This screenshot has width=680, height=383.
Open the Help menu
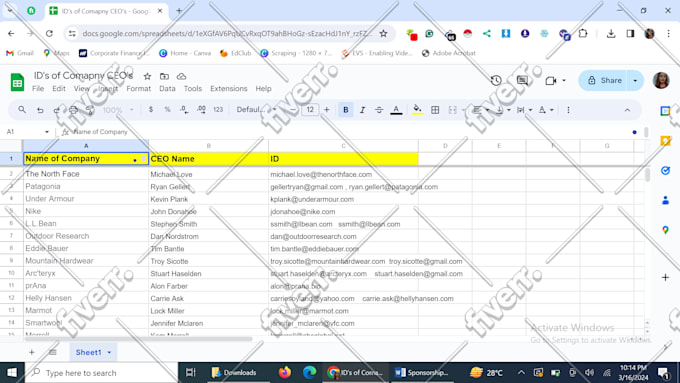pos(263,88)
